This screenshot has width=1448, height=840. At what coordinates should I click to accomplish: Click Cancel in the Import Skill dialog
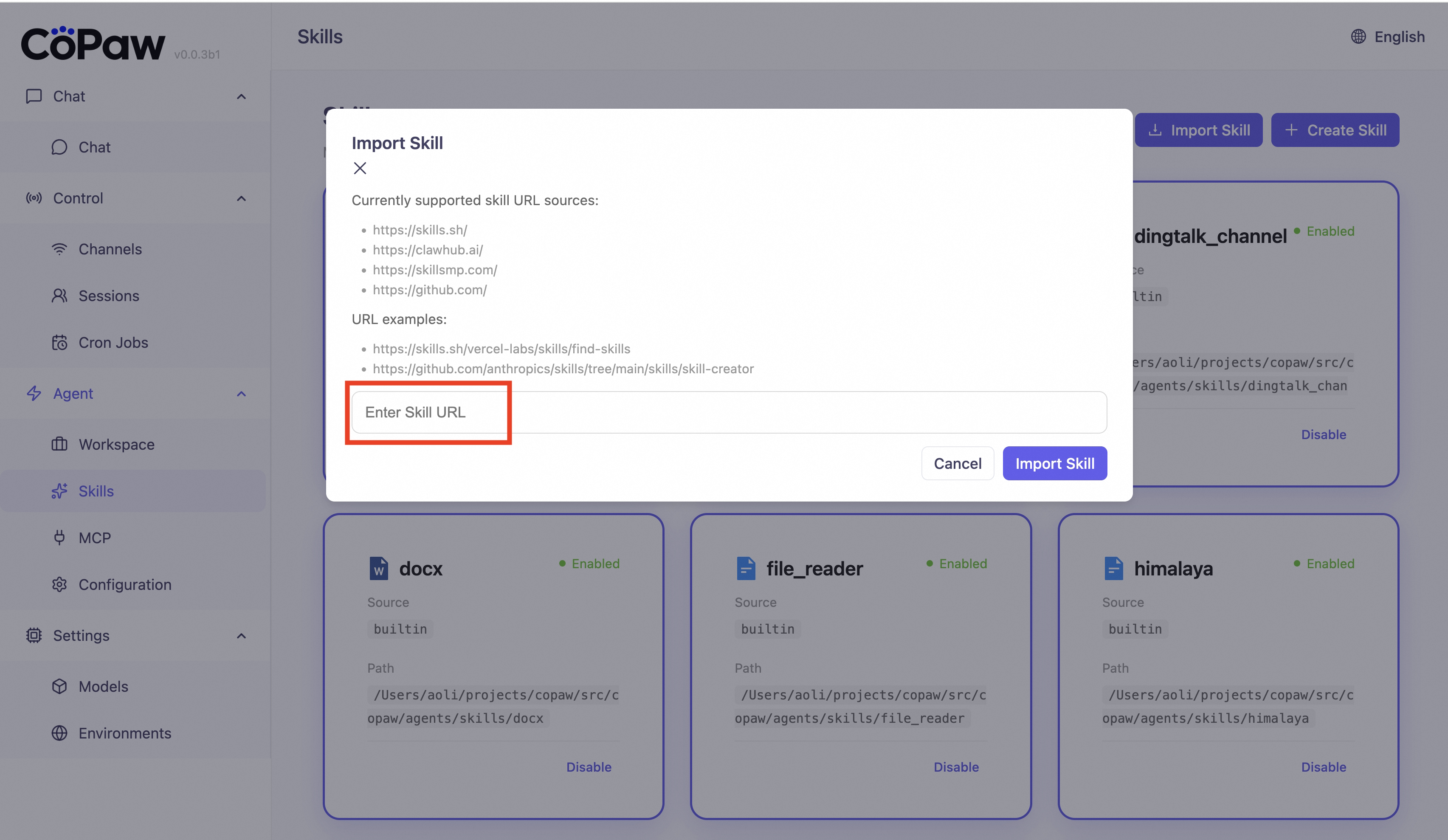coord(957,463)
